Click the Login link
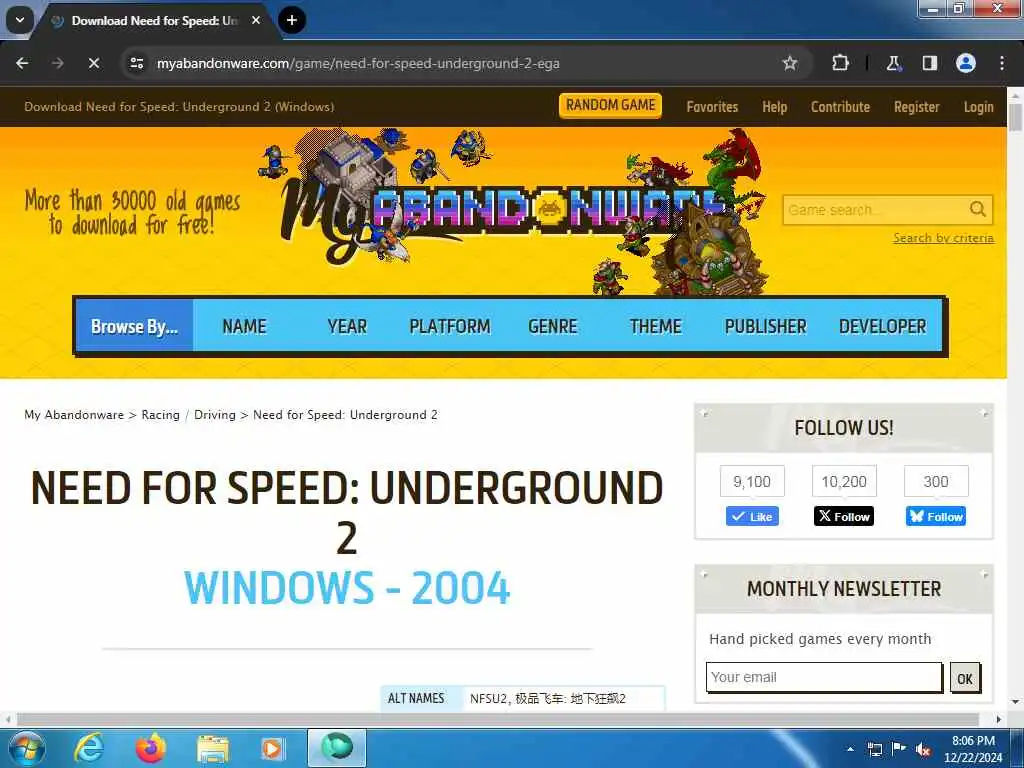This screenshot has height=768, width=1024. [x=978, y=106]
